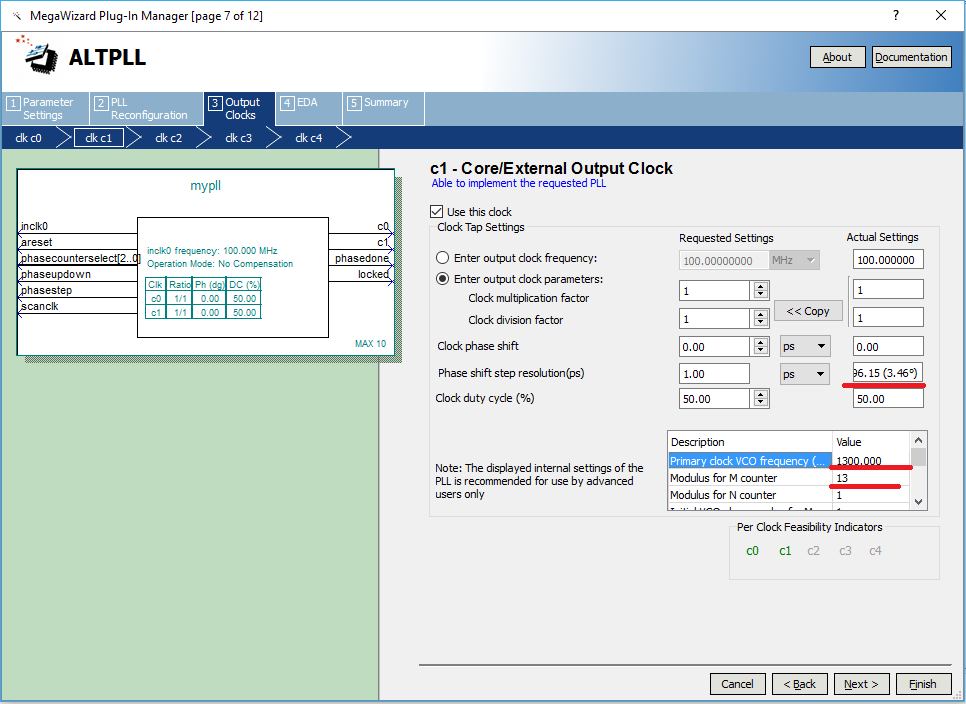Click the requested clock phase shift field
Viewport: 966px width, 704px height.
point(715,347)
